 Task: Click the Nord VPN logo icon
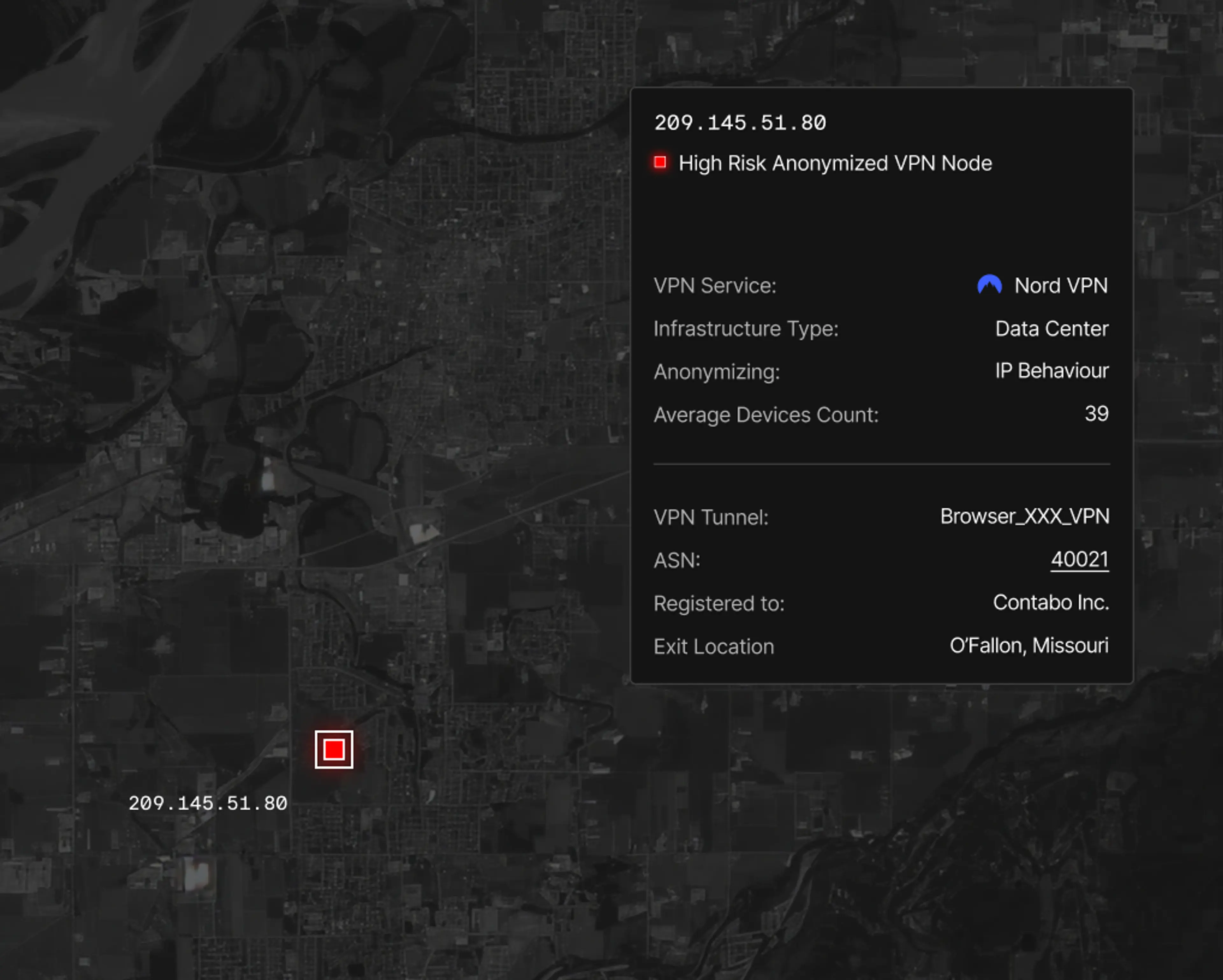point(989,285)
